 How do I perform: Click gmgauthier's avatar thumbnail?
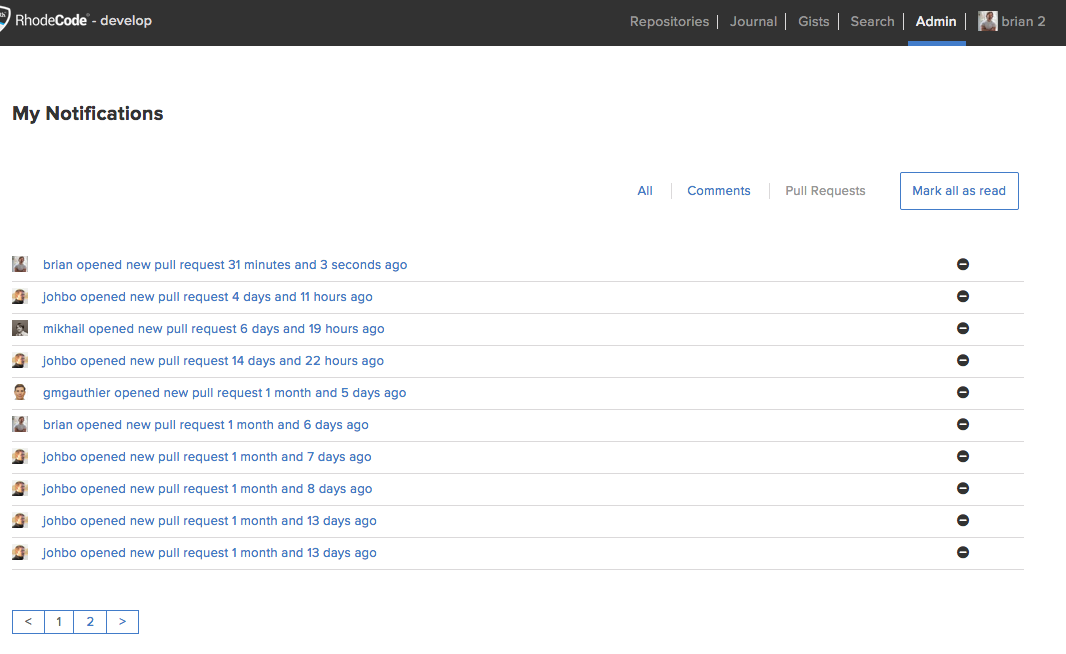click(x=20, y=392)
